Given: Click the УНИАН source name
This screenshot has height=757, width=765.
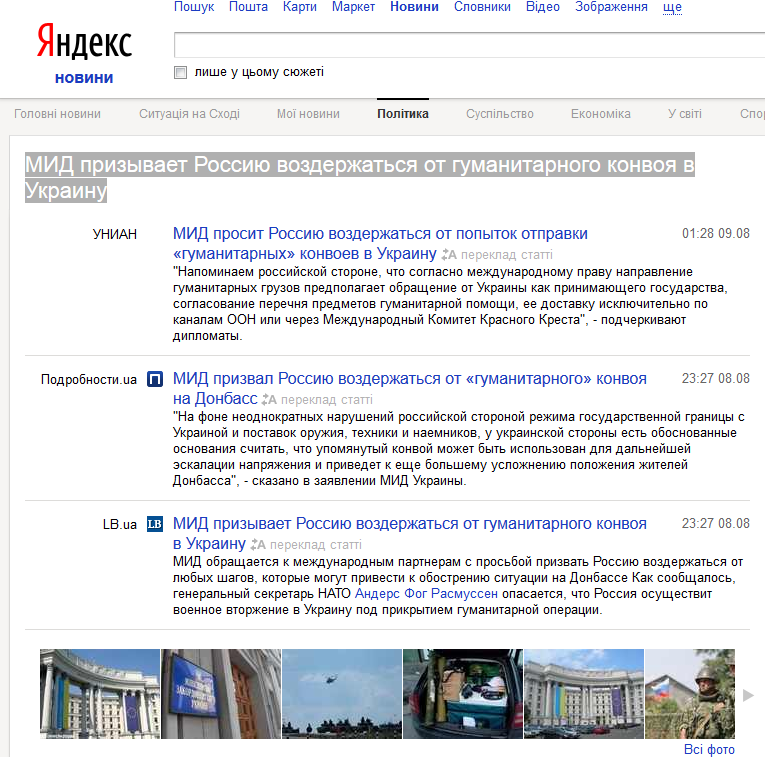Looking at the screenshot, I should (x=115, y=234).
